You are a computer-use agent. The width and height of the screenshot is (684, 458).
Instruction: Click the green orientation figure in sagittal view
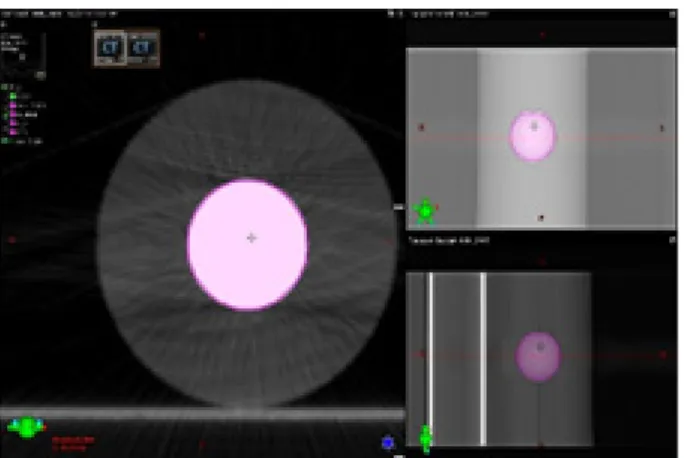(426, 438)
